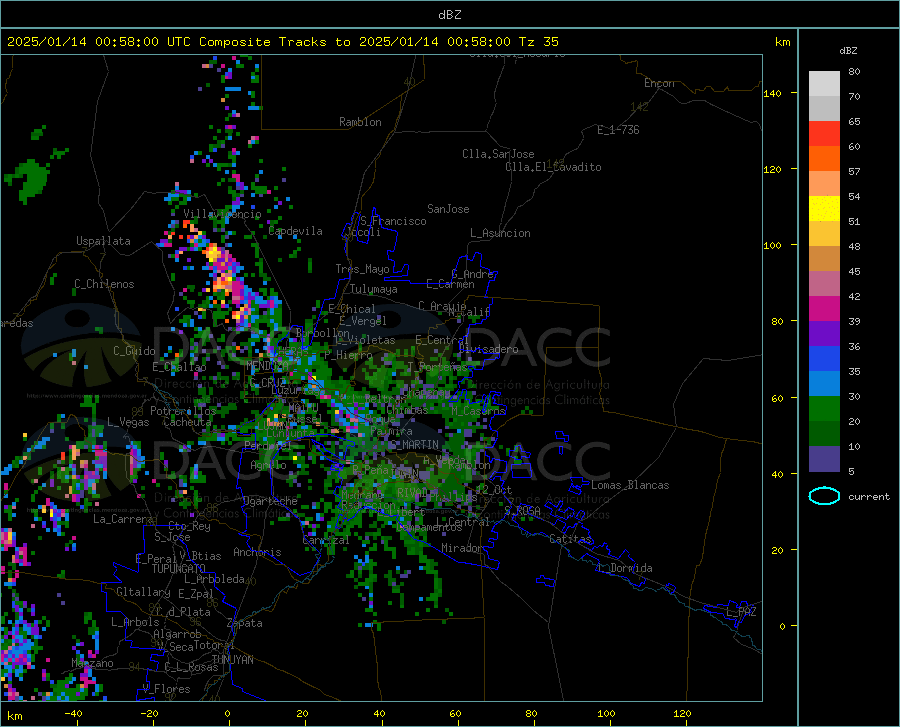Click the 'Tz 35' threshold text

click(x=538, y=42)
